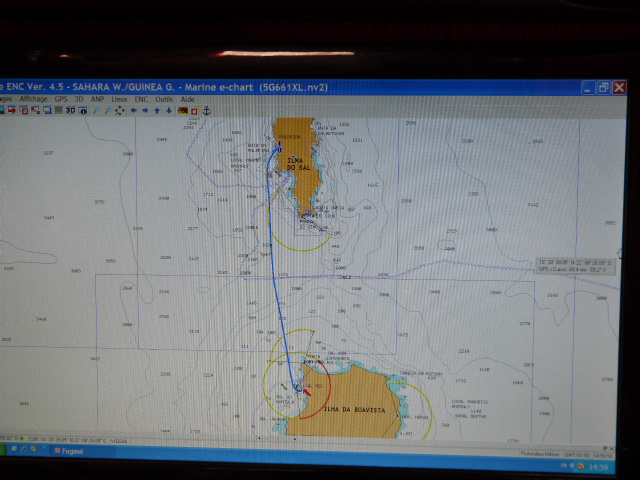Image resolution: width=640 pixels, height=480 pixels.
Task: Open the GPS menu
Action: coord(61,99)
